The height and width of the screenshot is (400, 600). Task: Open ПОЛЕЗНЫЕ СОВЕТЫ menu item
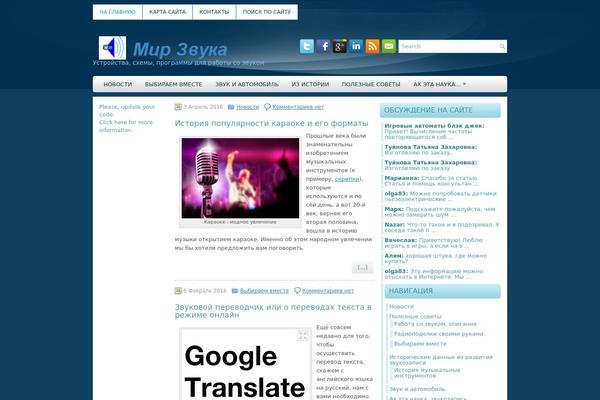click(x=371, y=84)
